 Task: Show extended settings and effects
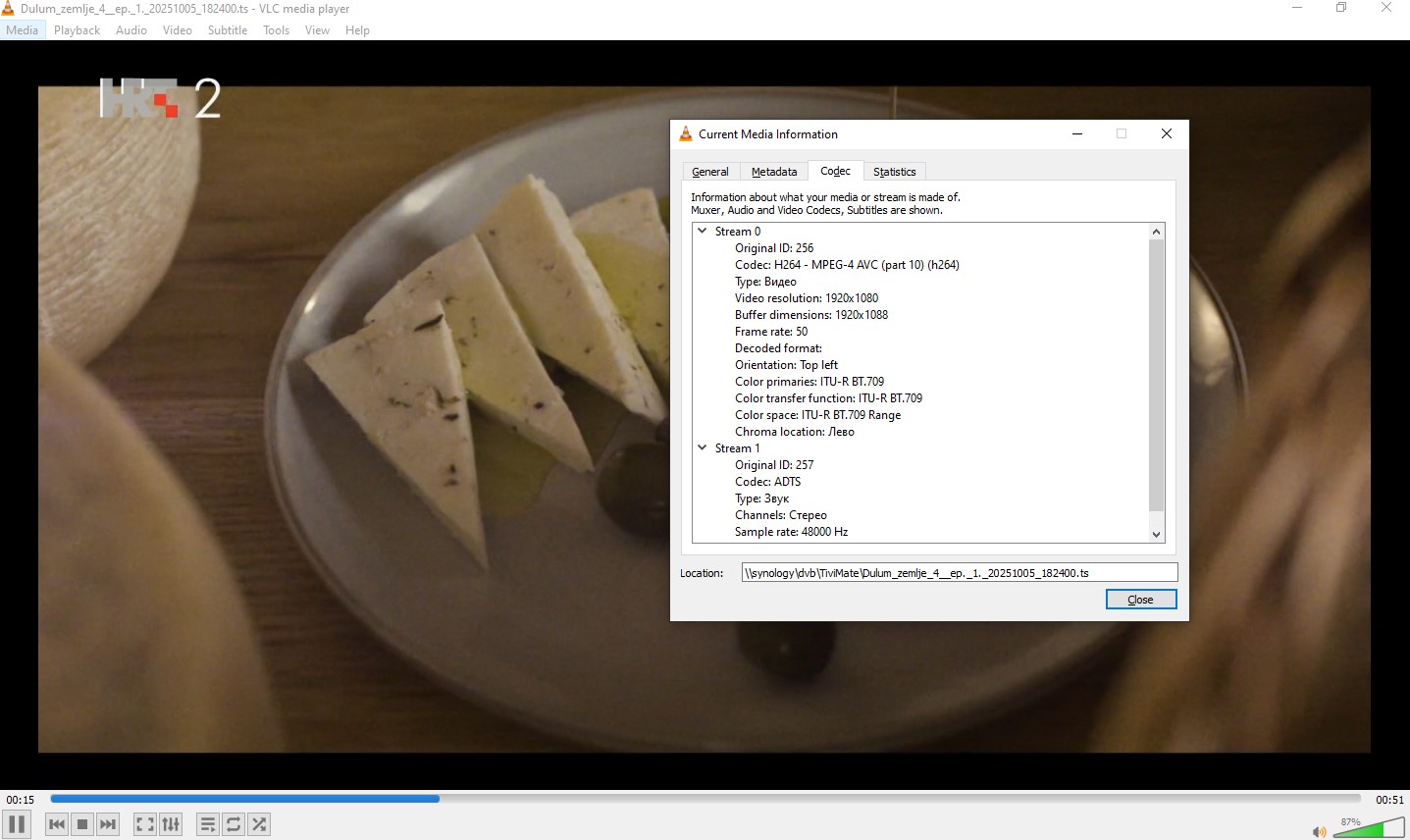171,824
